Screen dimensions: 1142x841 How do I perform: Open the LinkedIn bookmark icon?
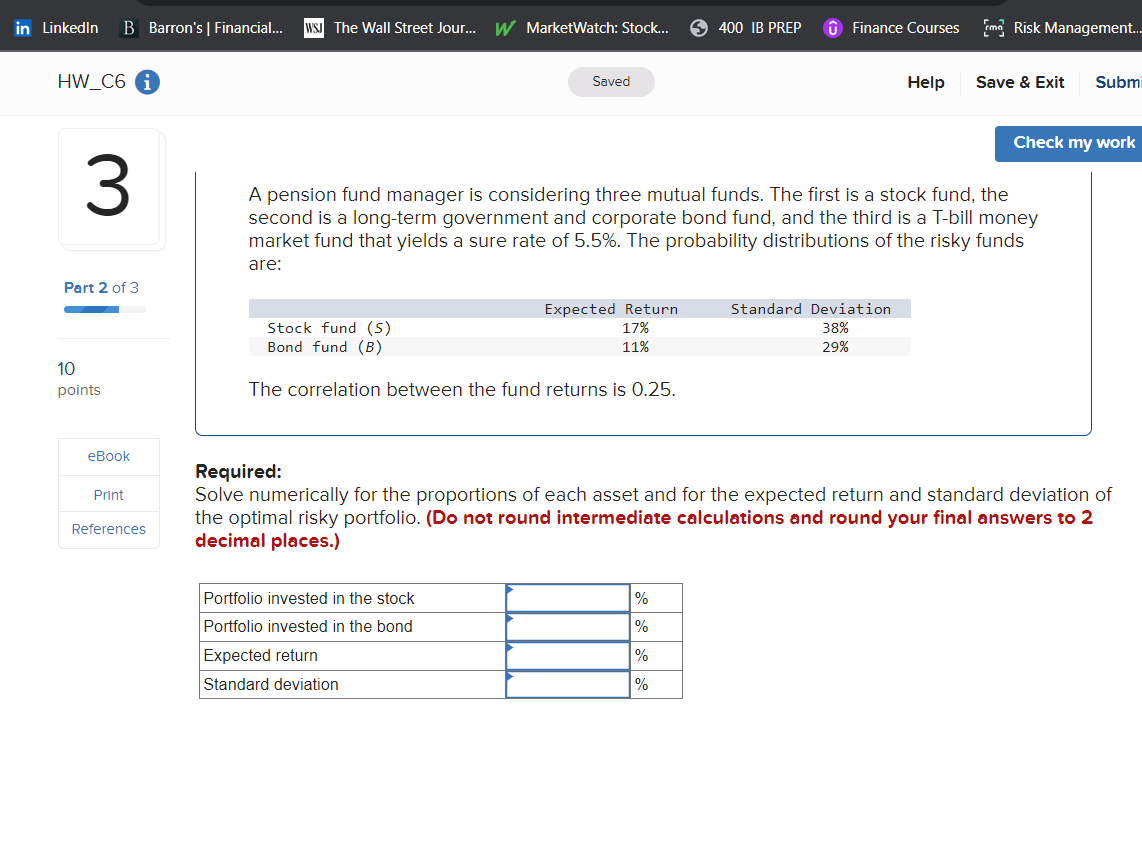click(22, 27)
